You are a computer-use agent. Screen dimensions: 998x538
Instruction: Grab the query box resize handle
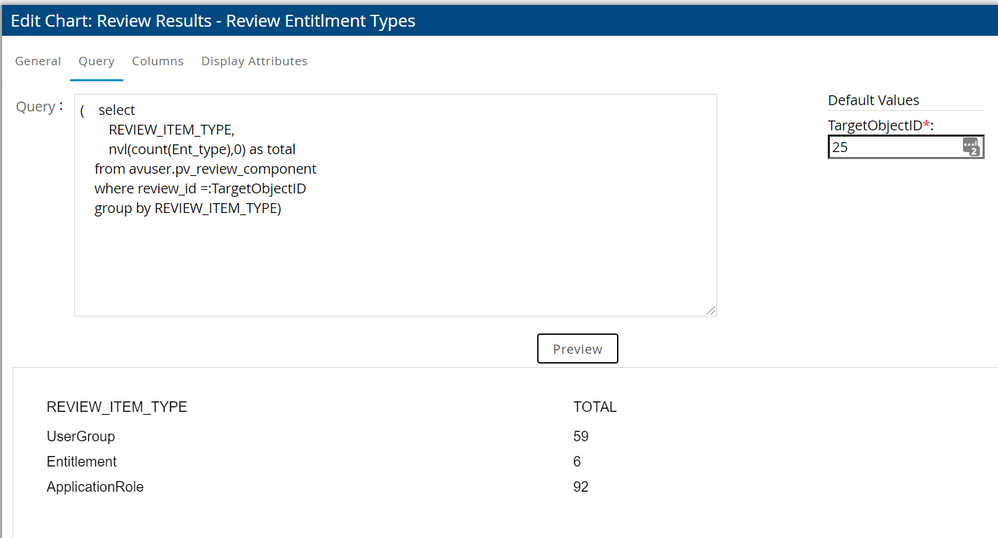[711, 311]
